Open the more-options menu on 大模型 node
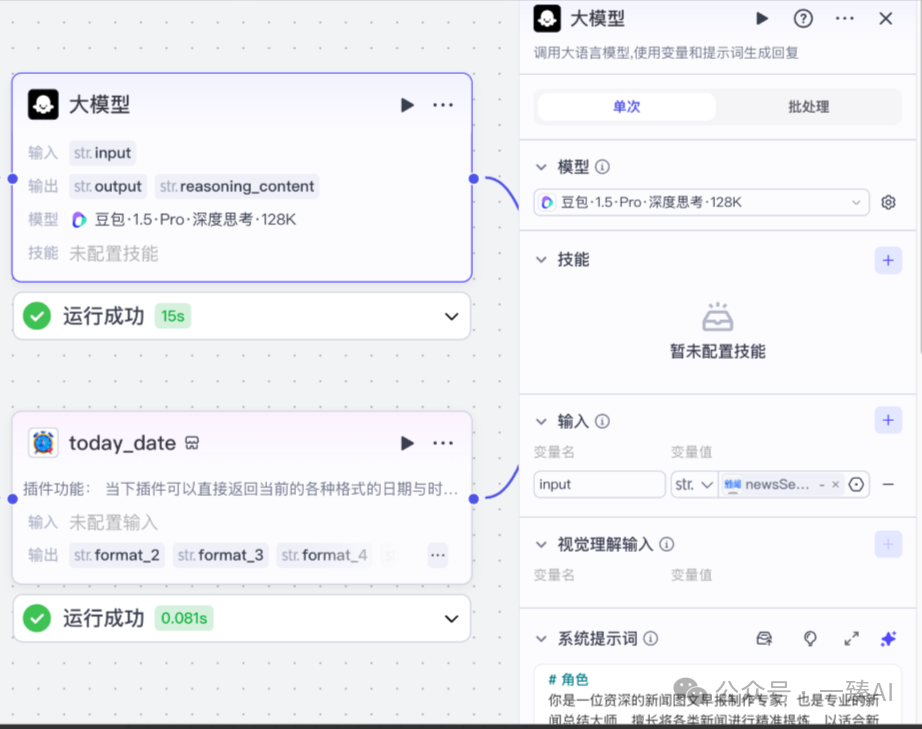This screenshot has height=729, width=922. pyautogui.click(x=443, y=104)
